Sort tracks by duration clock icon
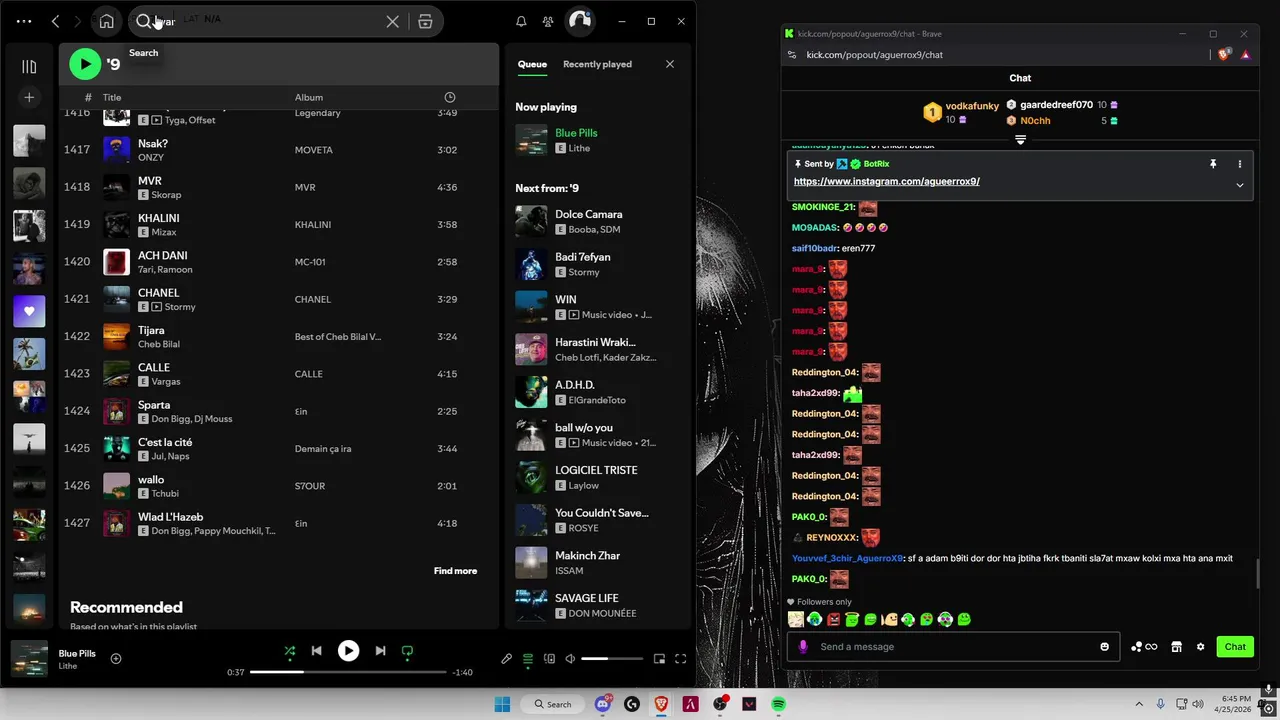The width and height of the screenshot is (1280, 720). (450, 97)
